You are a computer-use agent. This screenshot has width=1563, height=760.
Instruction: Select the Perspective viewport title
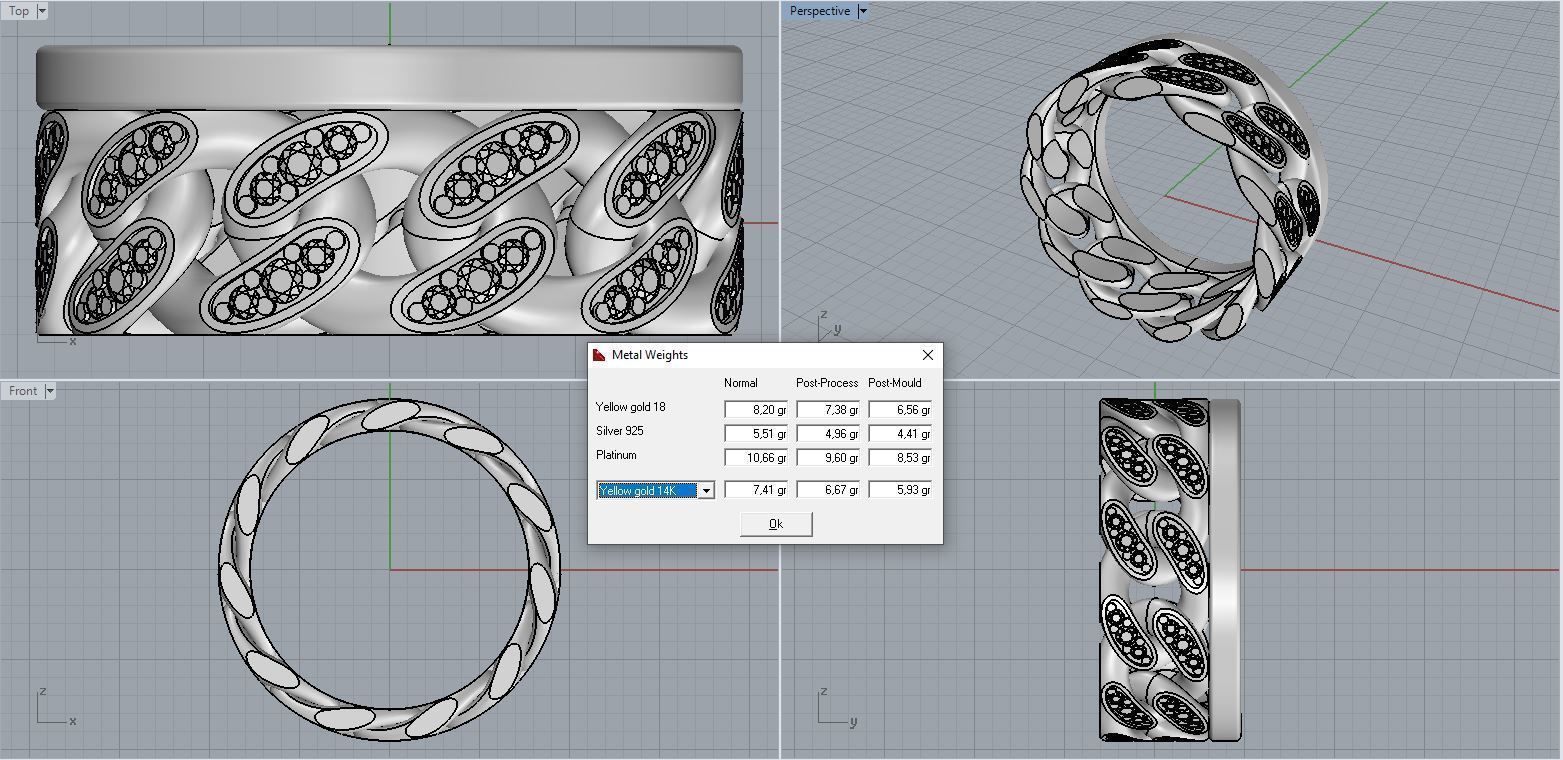coord(819,11)
